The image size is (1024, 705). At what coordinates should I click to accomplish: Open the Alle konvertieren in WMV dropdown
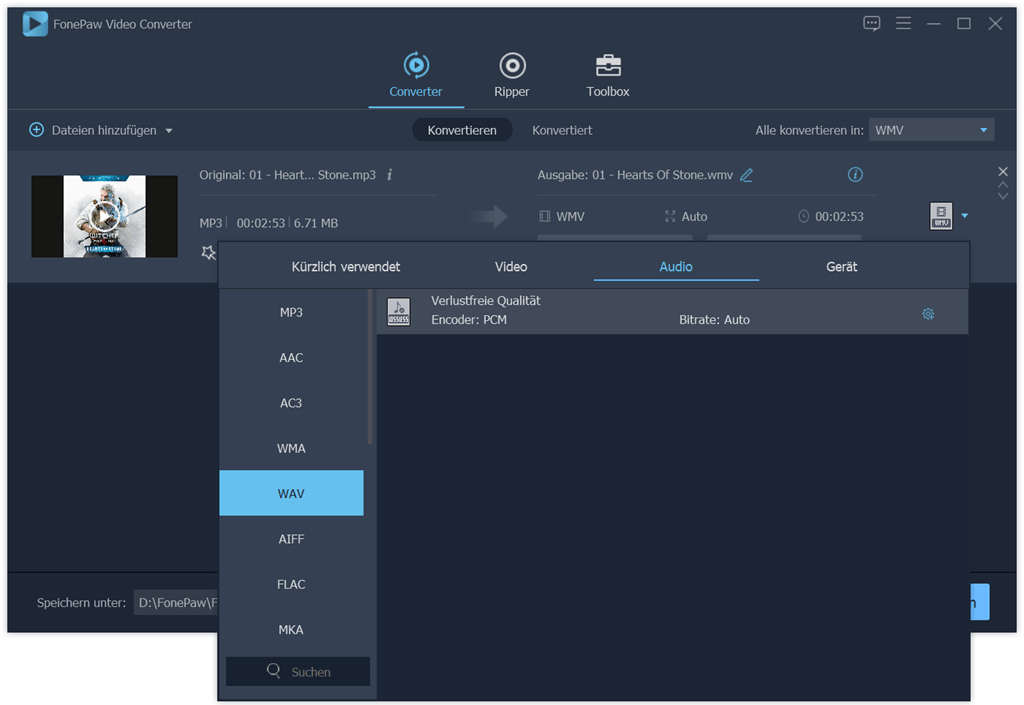coord(931,130)
